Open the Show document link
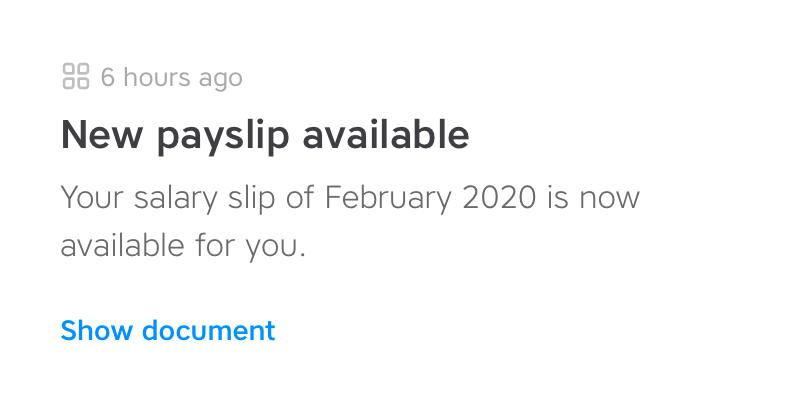The height and width of the screenshot is (404, 800). [168, 330]
